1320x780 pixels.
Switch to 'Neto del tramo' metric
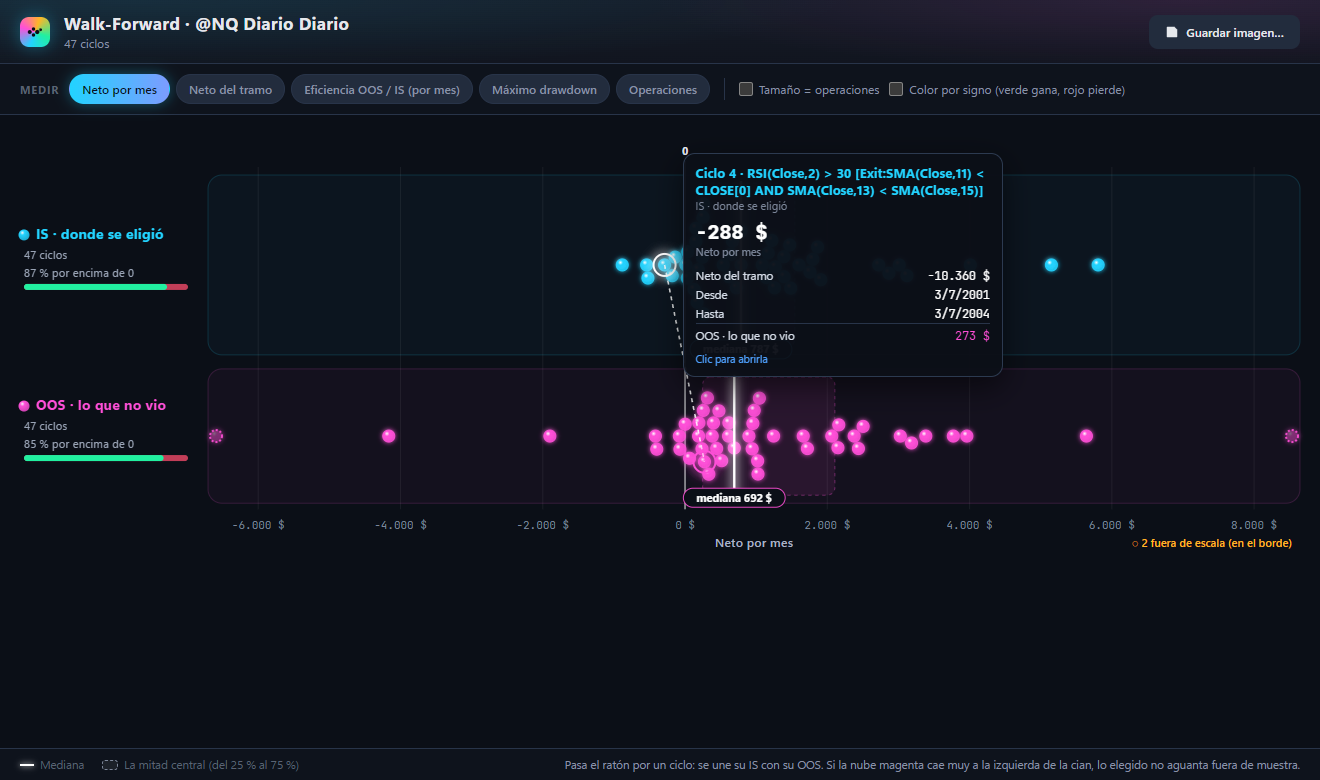point(231,89)
